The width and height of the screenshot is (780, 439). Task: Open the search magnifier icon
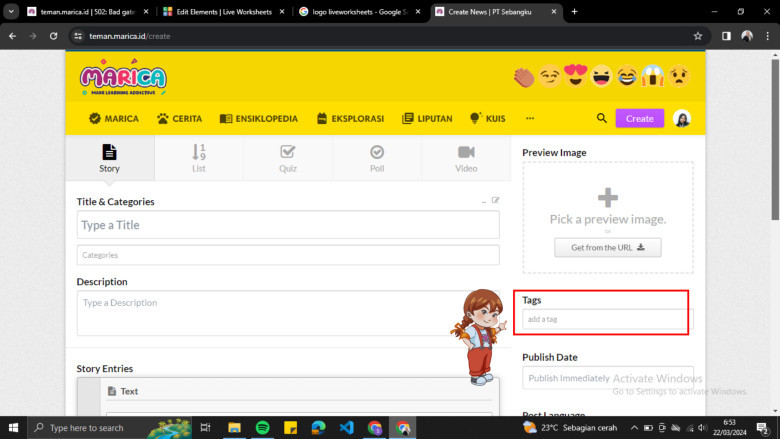click(602, 118)
